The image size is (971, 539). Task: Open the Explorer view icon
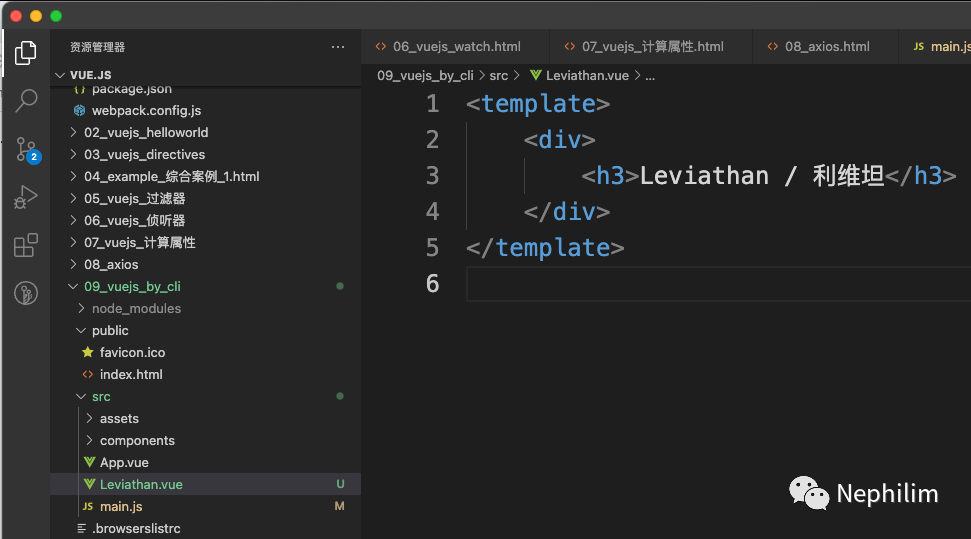point(26,52)
